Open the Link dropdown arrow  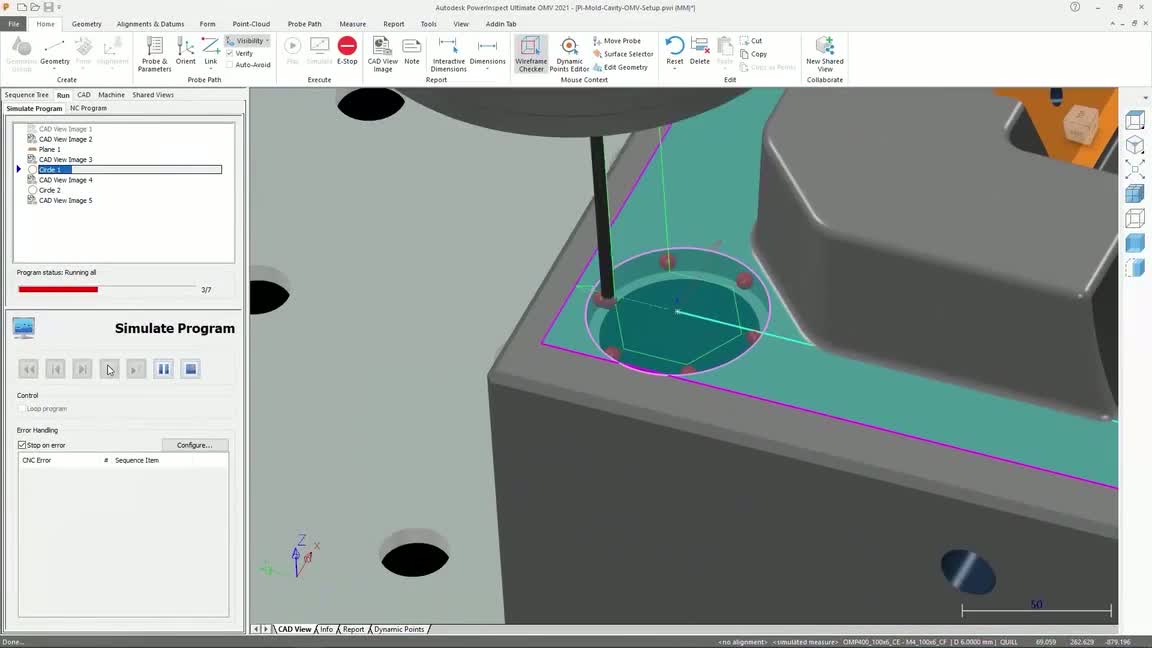click(x=211, y=69)
